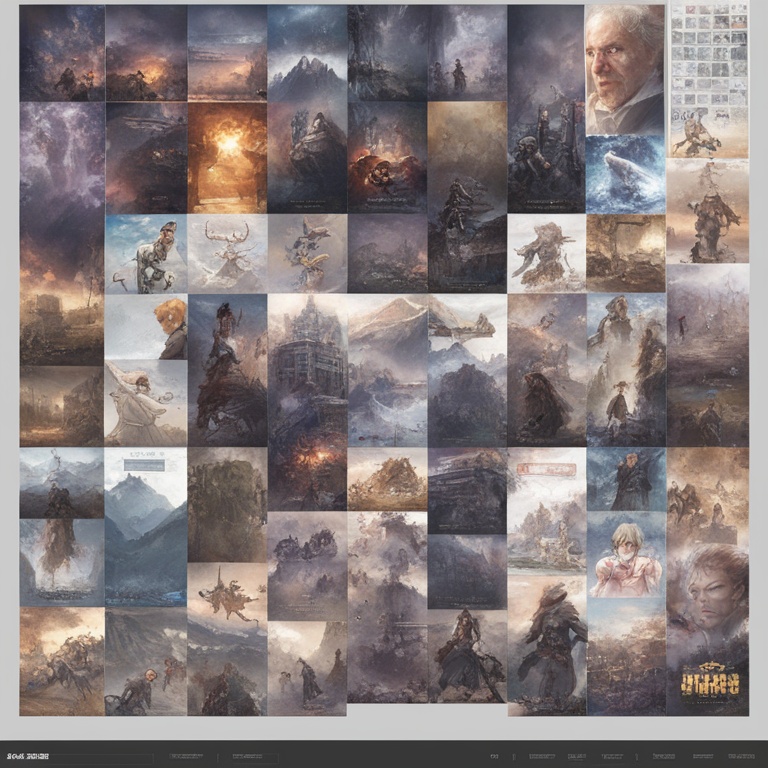Select the jagged snowy mountain peak thumbnail
Image resolution: width=768 pixels, height=768 pixels.
[x=307, y=53]
